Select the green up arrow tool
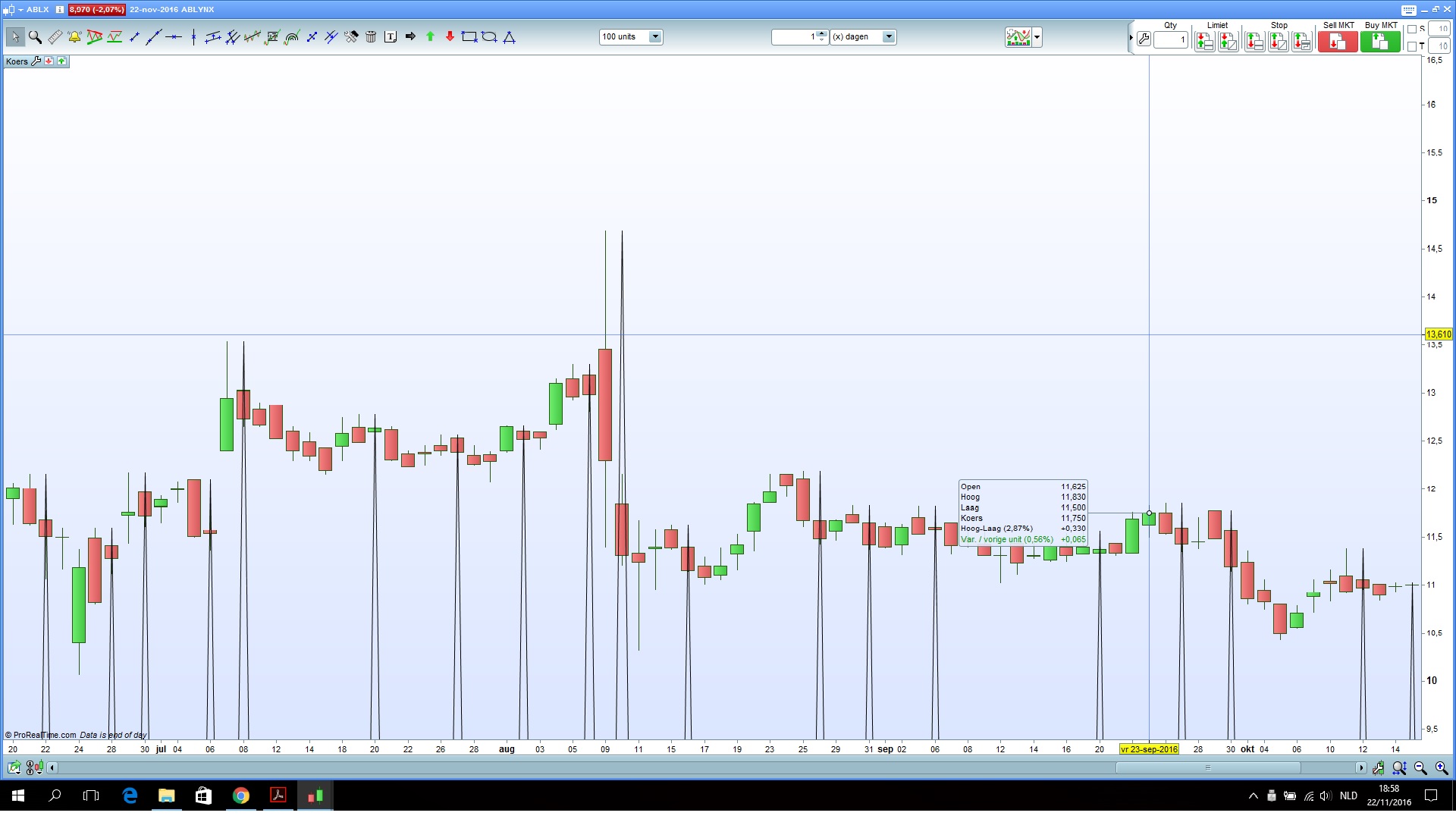This screenshot has width=1456, height=819. coord(430,37)
